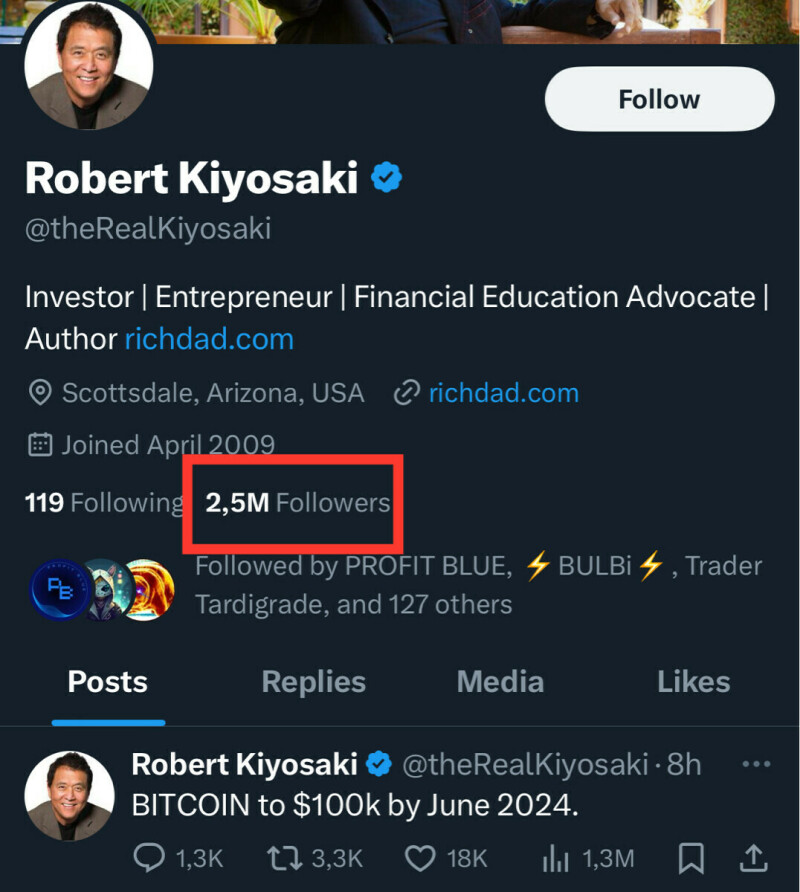Follow Robert Kiyosaki
This screenshot has height=892, width=800.
click(x=659, y=100)
